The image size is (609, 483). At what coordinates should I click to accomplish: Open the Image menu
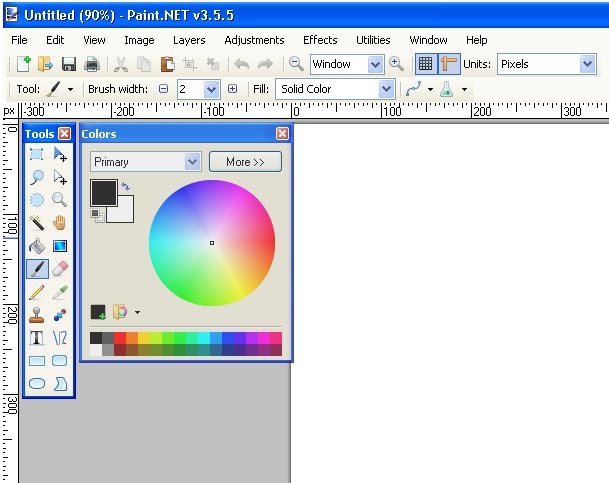[139, 40]
